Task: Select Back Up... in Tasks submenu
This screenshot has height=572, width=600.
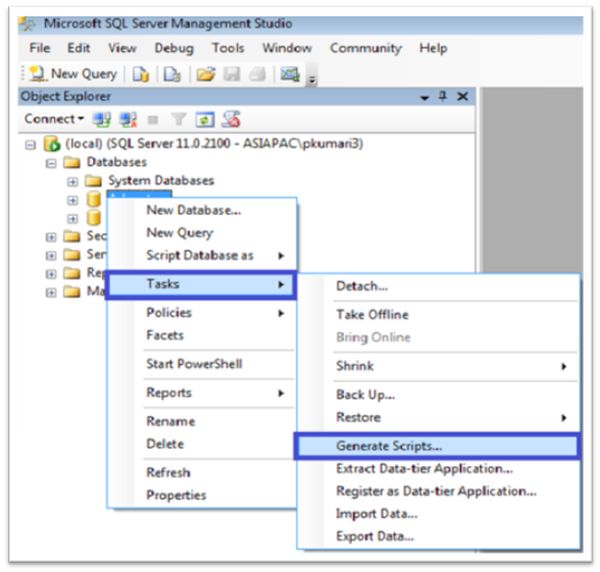Action: [439, 394]
